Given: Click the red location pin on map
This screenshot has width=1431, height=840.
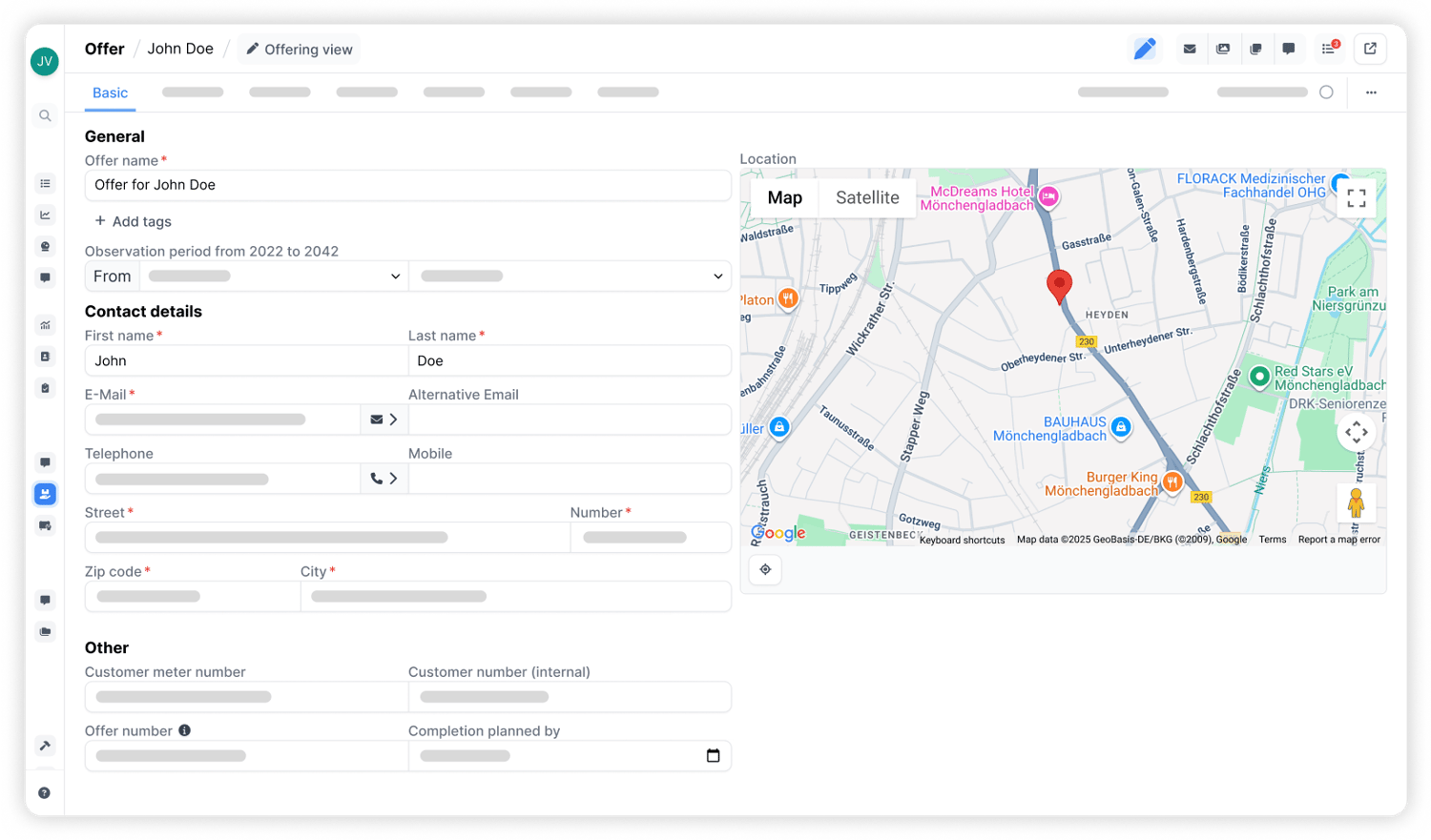Looking at the screenshot, I should click(x=1059, y=286).
